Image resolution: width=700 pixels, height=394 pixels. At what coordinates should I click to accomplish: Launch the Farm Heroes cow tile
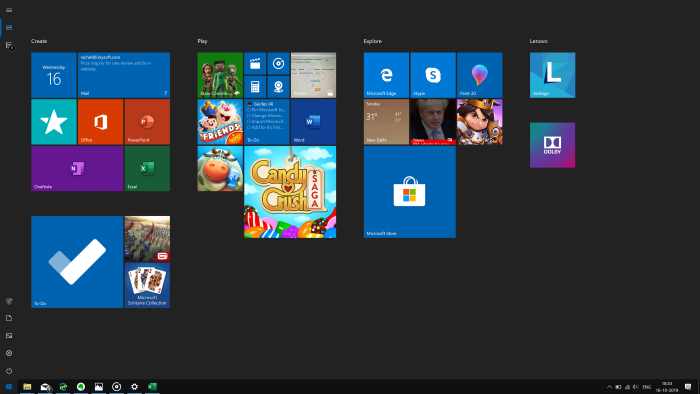pos(220,169)
